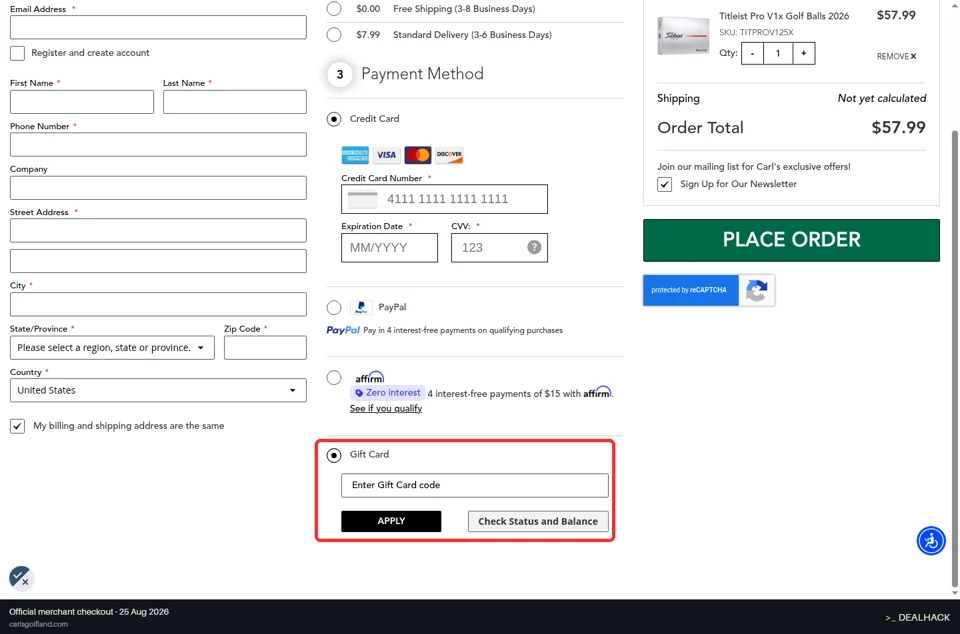The image size is (960, 634).
Task: Open the CVV help question mark
Action: (534, 247)
